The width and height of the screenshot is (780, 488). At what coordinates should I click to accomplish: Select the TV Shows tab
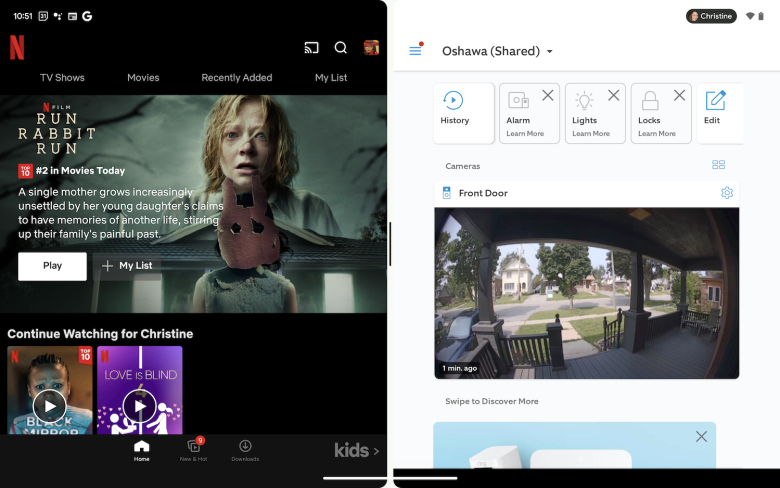pos(62,78)
